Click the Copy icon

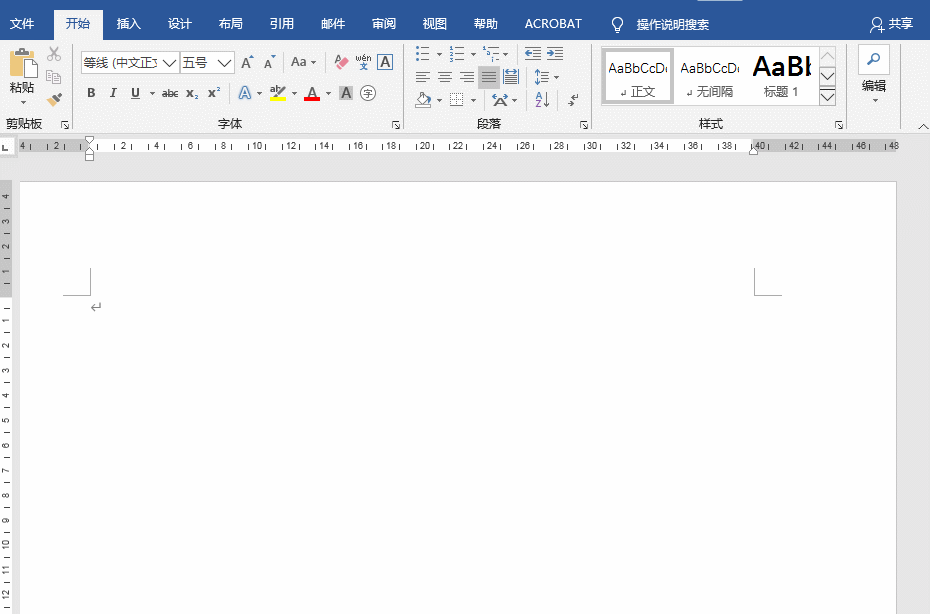pos(54,77)
